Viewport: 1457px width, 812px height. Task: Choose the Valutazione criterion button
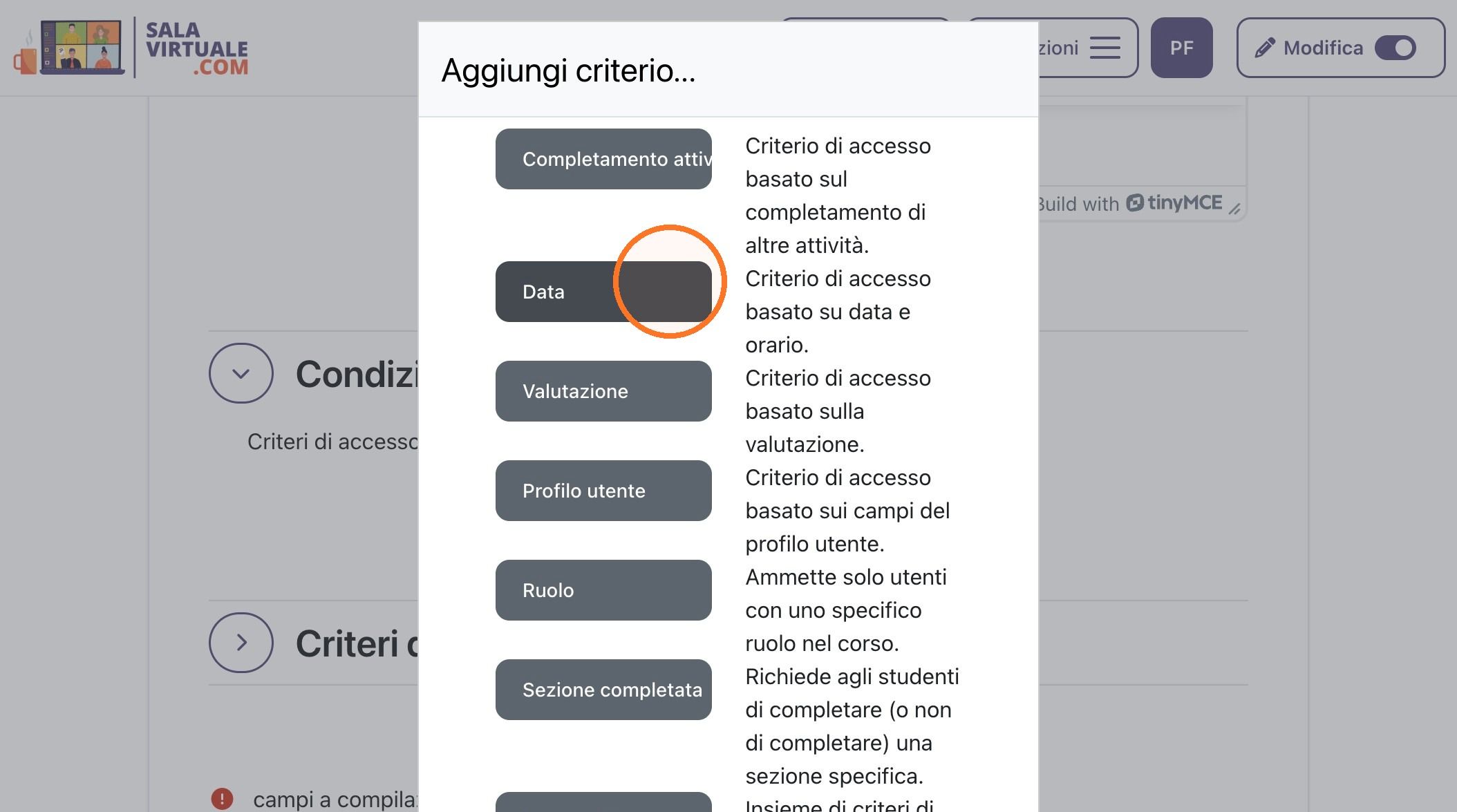click(603, 391)
